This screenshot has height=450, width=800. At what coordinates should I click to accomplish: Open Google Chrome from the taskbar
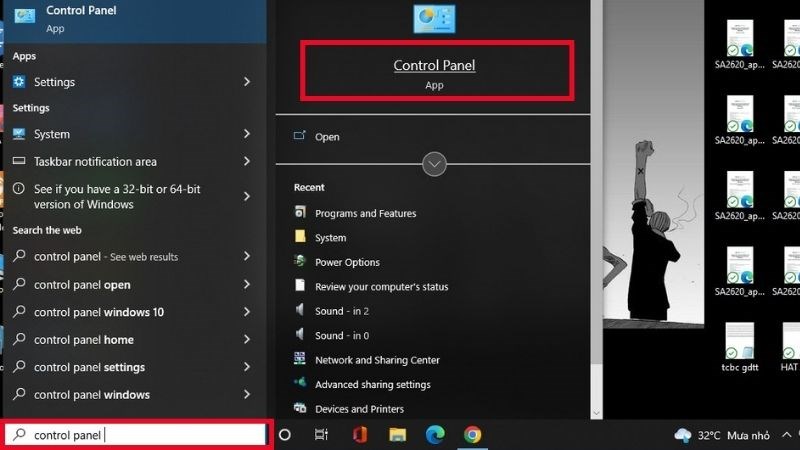pyautogui.click(x=472, y=435)
